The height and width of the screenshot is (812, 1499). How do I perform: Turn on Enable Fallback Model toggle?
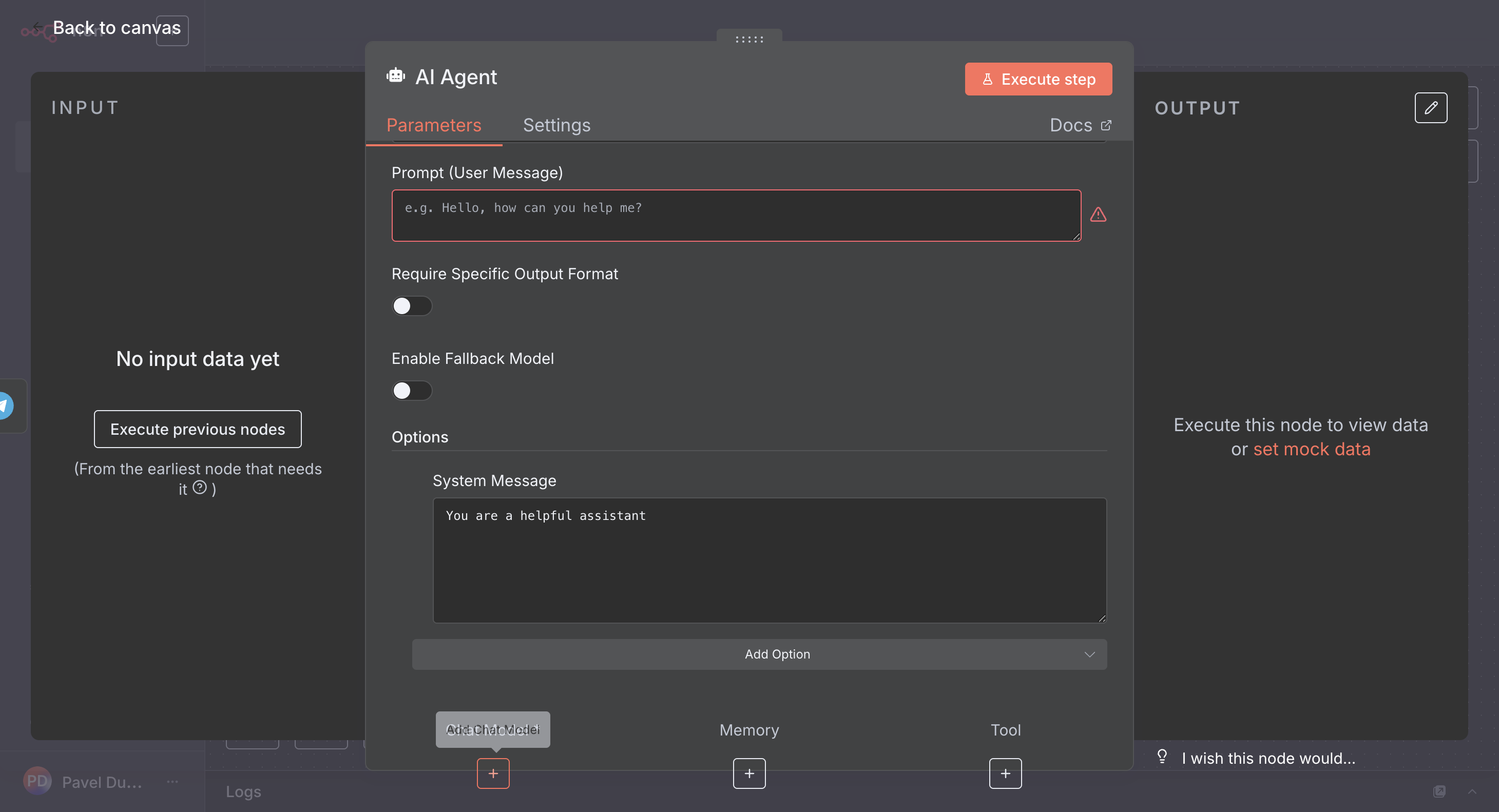point(412,390)
